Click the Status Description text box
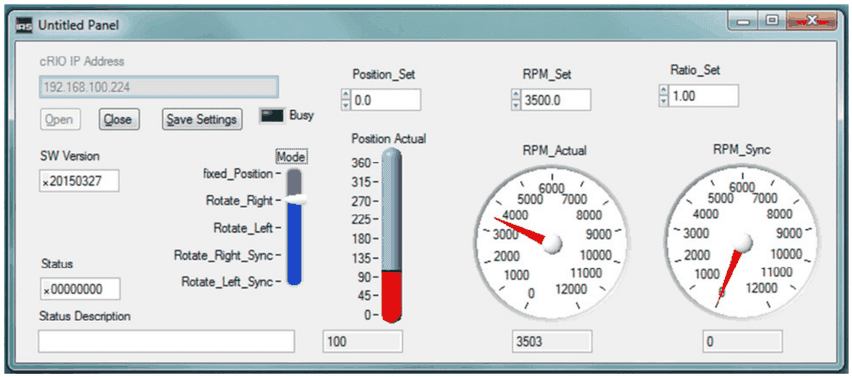 click(166, 341)
